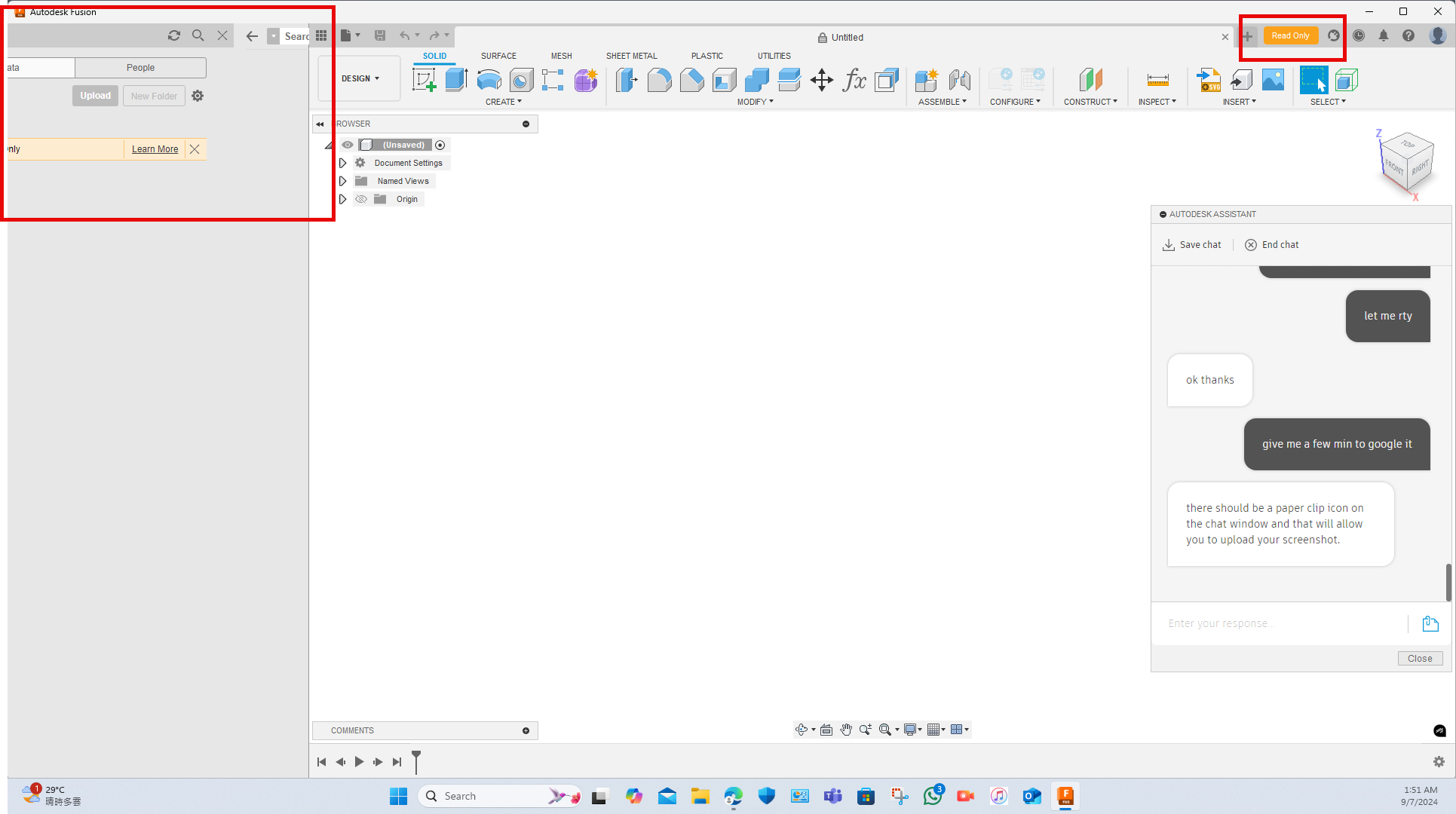Select the Revolve tool icon
Image resolution: width=1456 pixels, height=814 pixels.
coord(489,80)
